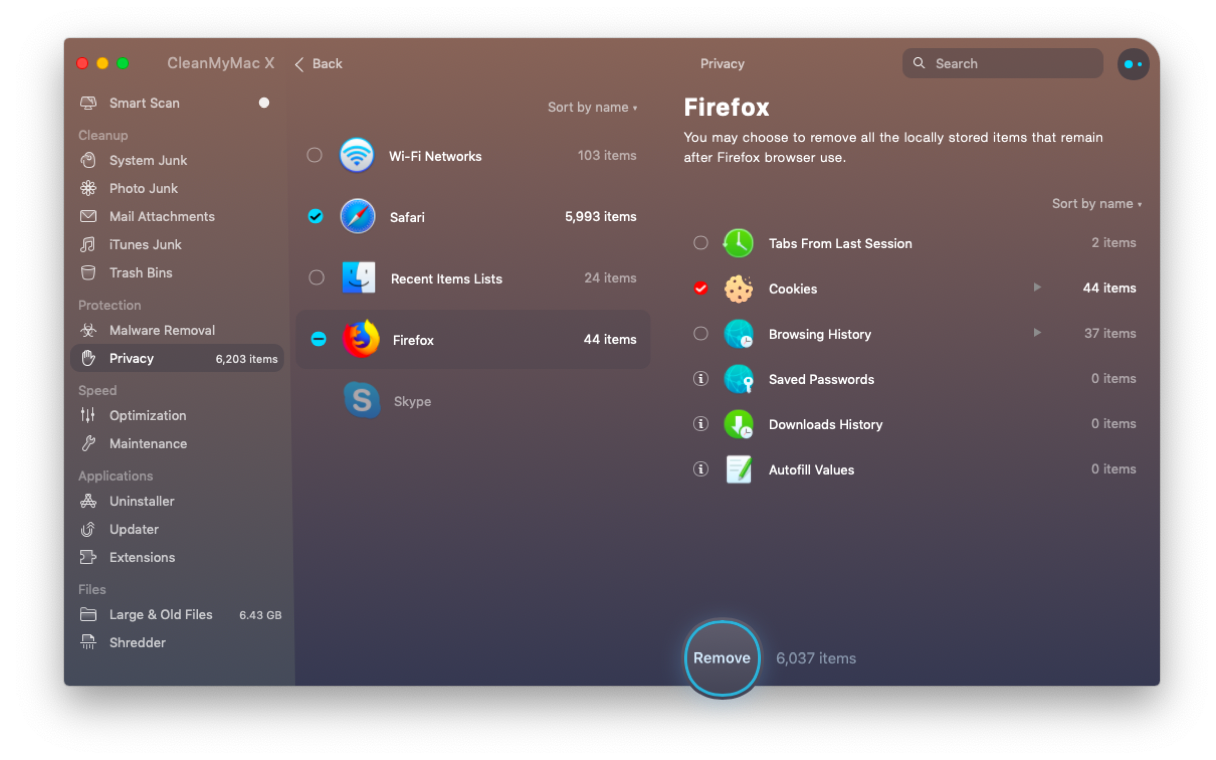Open the Uninstaller module
The image size is (1216, 760).
pyautogui.click(x=176, y=501)
